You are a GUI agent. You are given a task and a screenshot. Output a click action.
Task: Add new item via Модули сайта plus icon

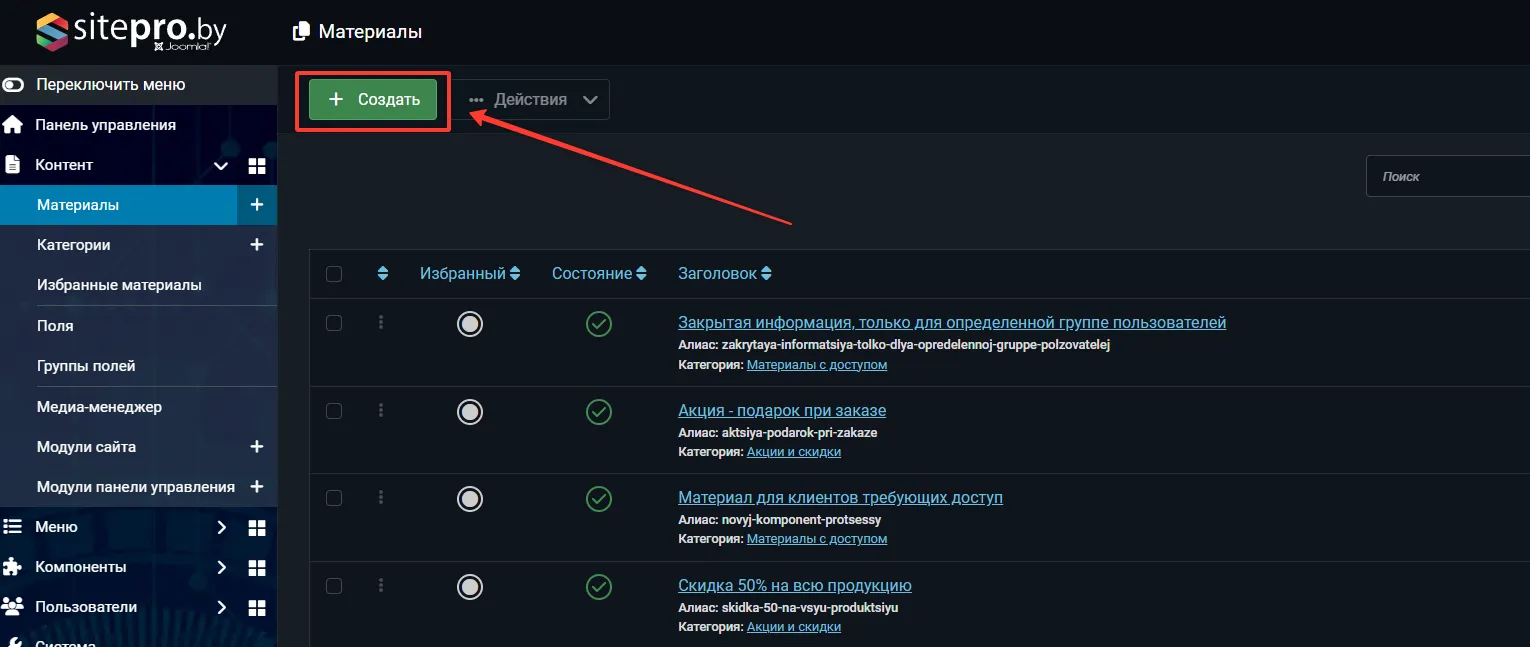pyautogui.click(x=257, y=447)
